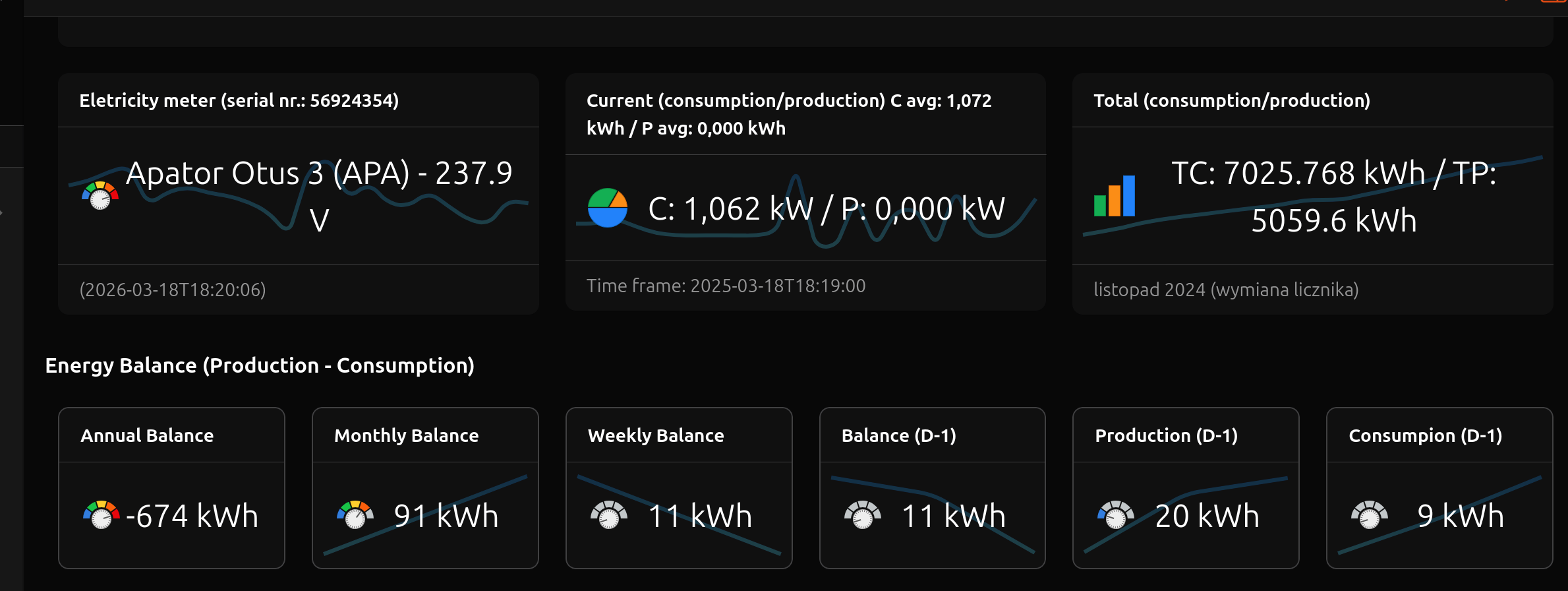Select the 20 kWh production value
This screenshot has height=591, width=1568.
point(1207,515)
